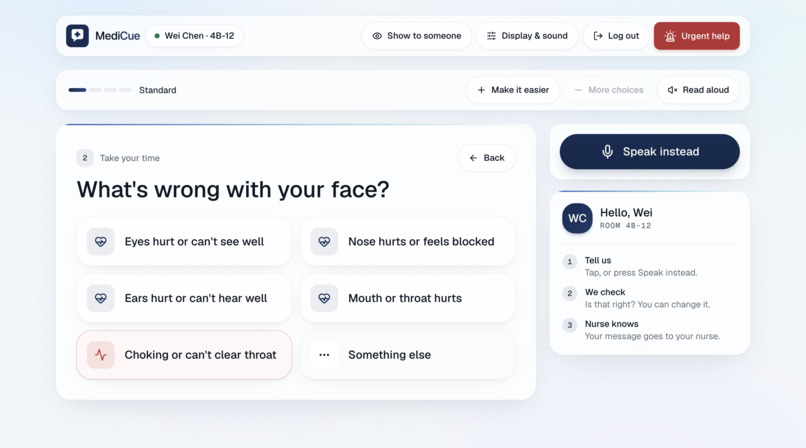Call Urgent help
The image size is (806, 448).
coord(697,36)
